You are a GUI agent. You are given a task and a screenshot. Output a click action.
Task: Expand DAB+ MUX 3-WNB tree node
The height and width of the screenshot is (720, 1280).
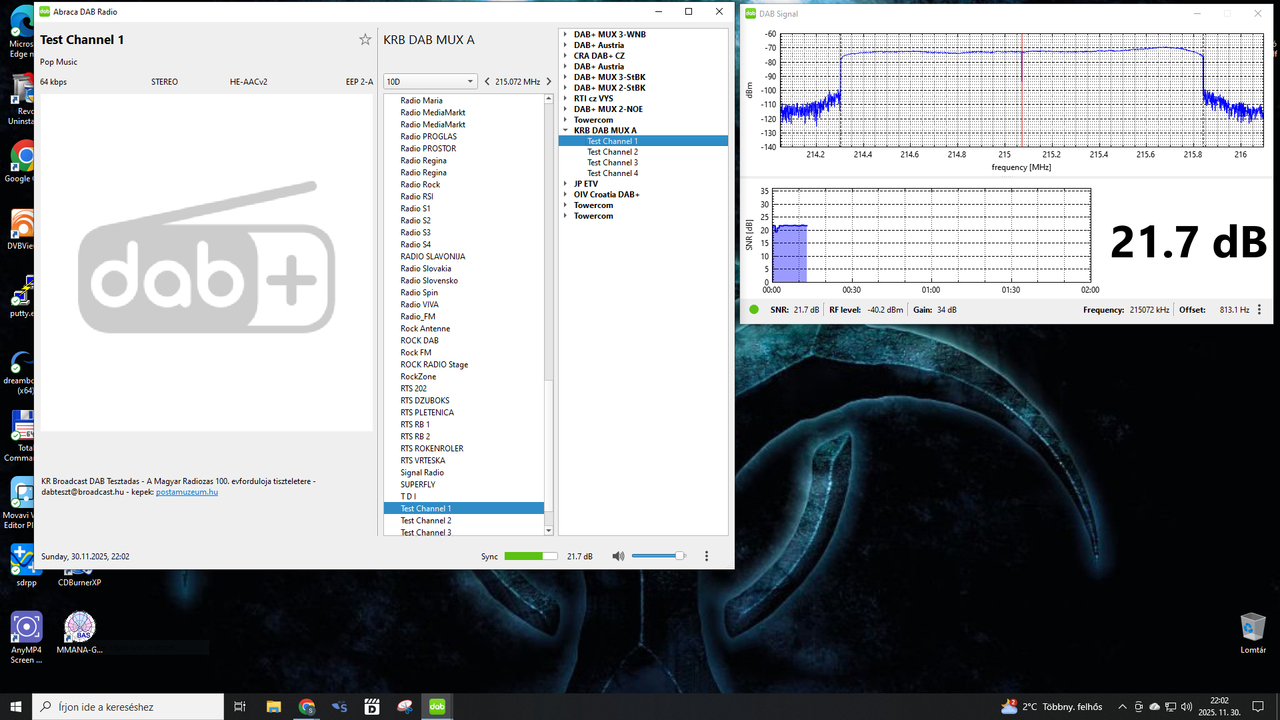point(566,34)
